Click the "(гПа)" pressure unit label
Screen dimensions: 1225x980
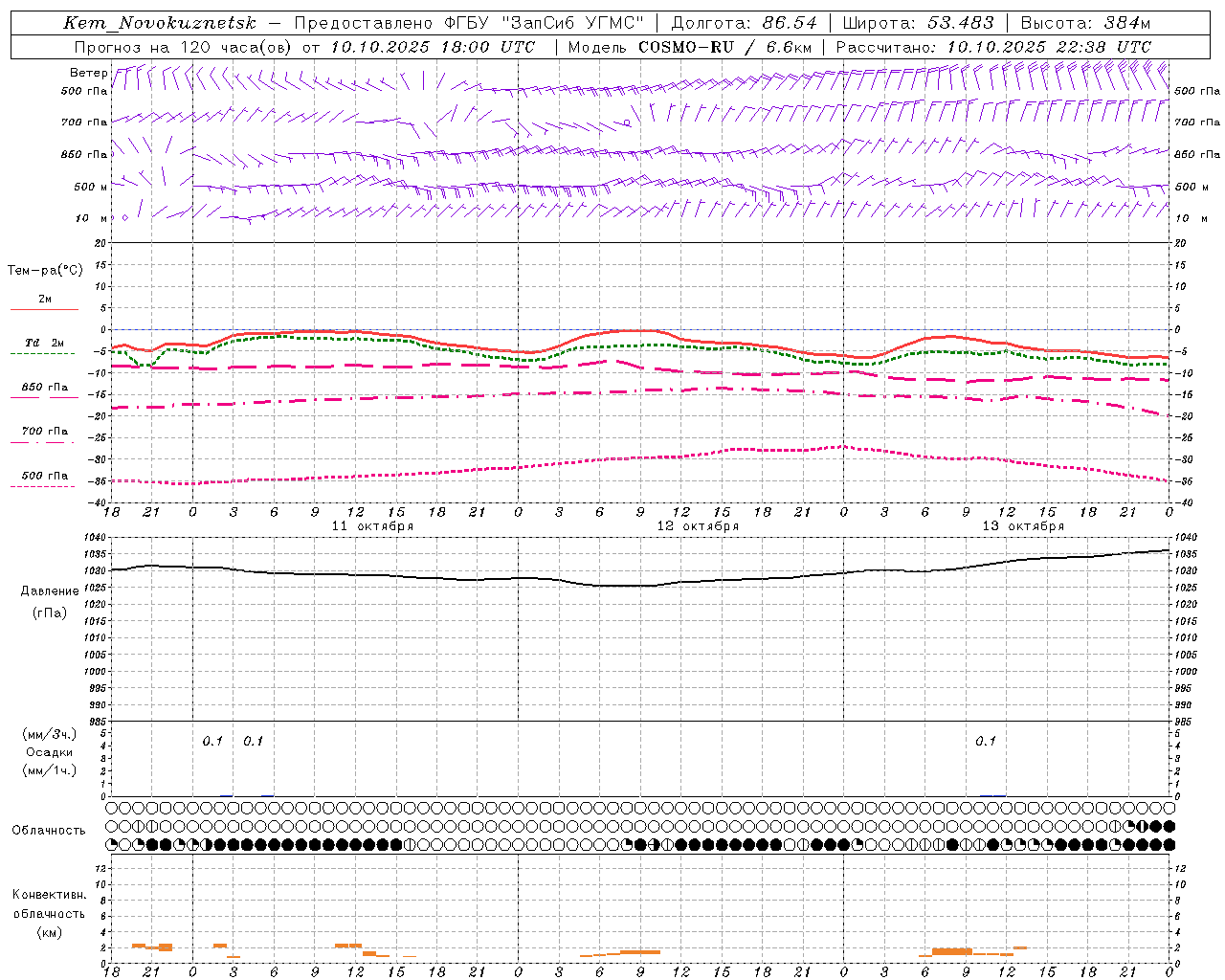point(48,613)
